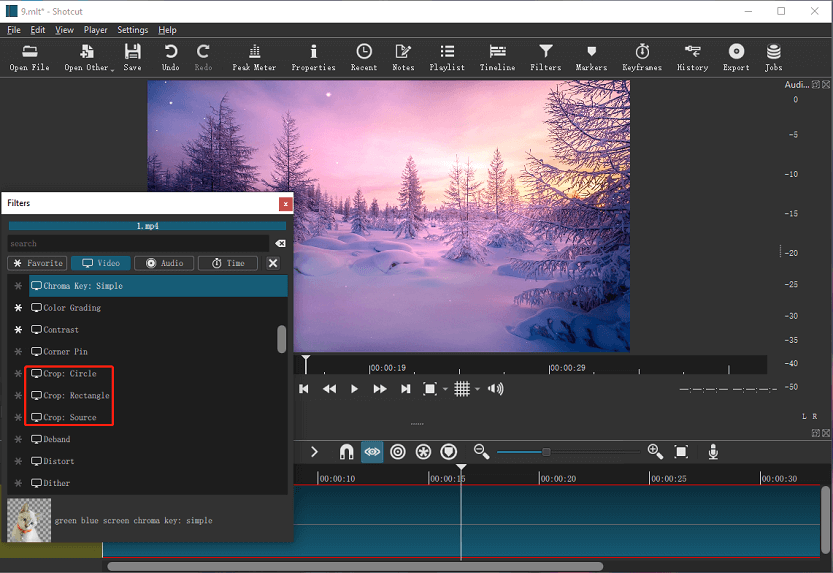Switch to Time filters tab
Image resolution: width=833 pixels, height=573 pixels.
click(x=228, y=263)
